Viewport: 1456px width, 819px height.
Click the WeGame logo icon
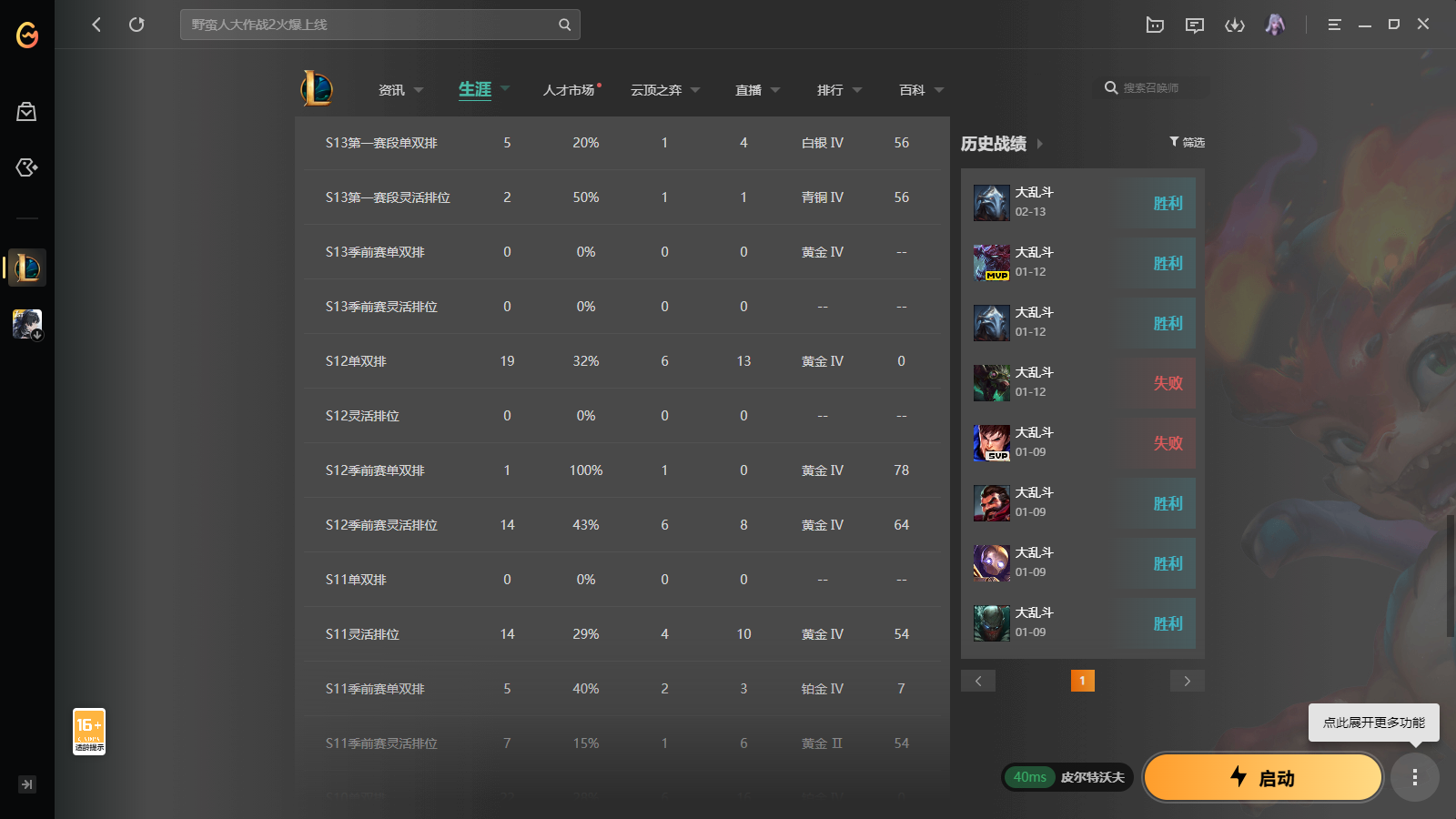tap(27, 35)
